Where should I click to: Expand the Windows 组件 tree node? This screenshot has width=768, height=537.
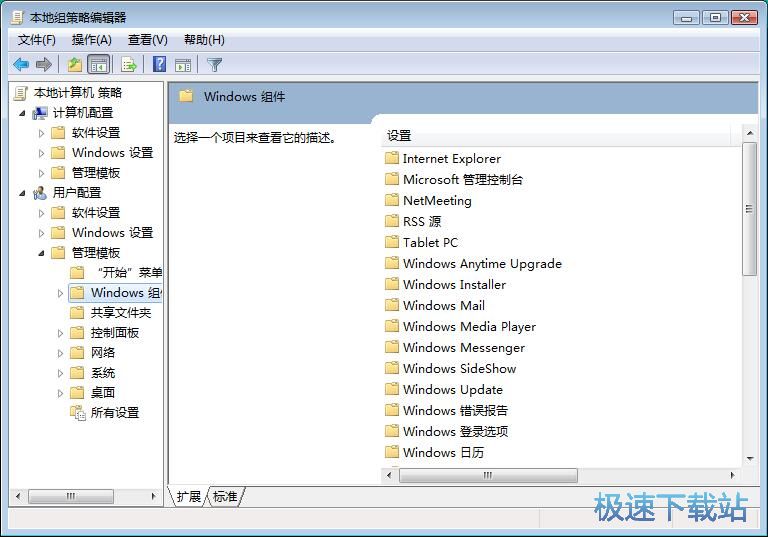click(x=60, y=293)
